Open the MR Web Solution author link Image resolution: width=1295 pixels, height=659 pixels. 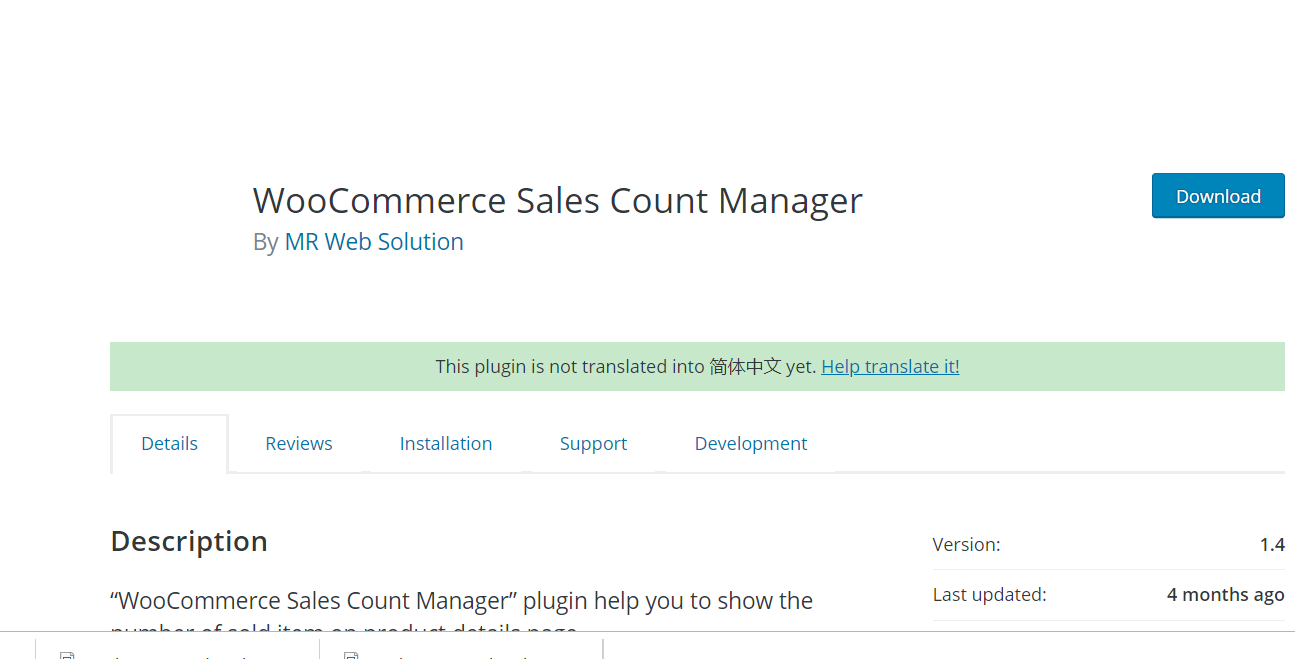point(374,242)
